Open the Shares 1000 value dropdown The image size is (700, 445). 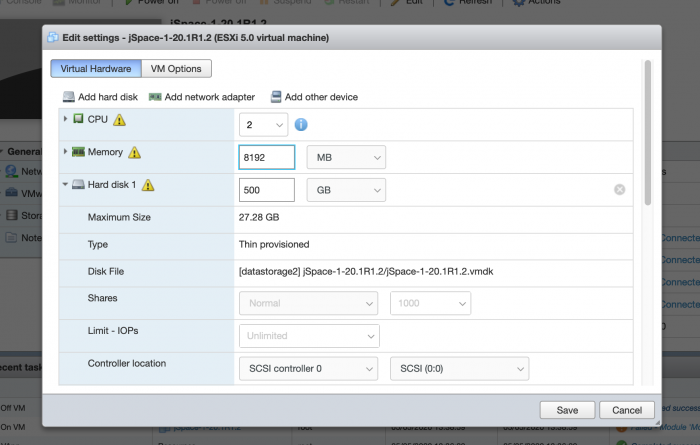coord(430,303)
